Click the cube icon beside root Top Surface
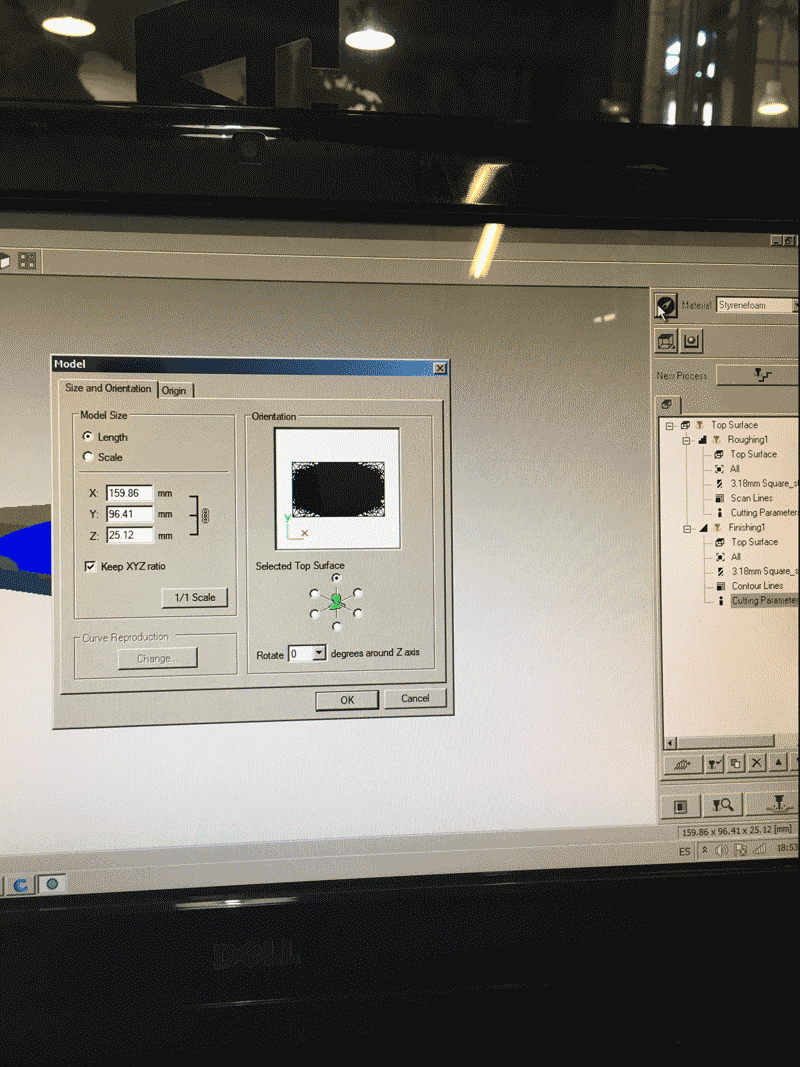The image size is (800, 1067). tap(685, 425)
